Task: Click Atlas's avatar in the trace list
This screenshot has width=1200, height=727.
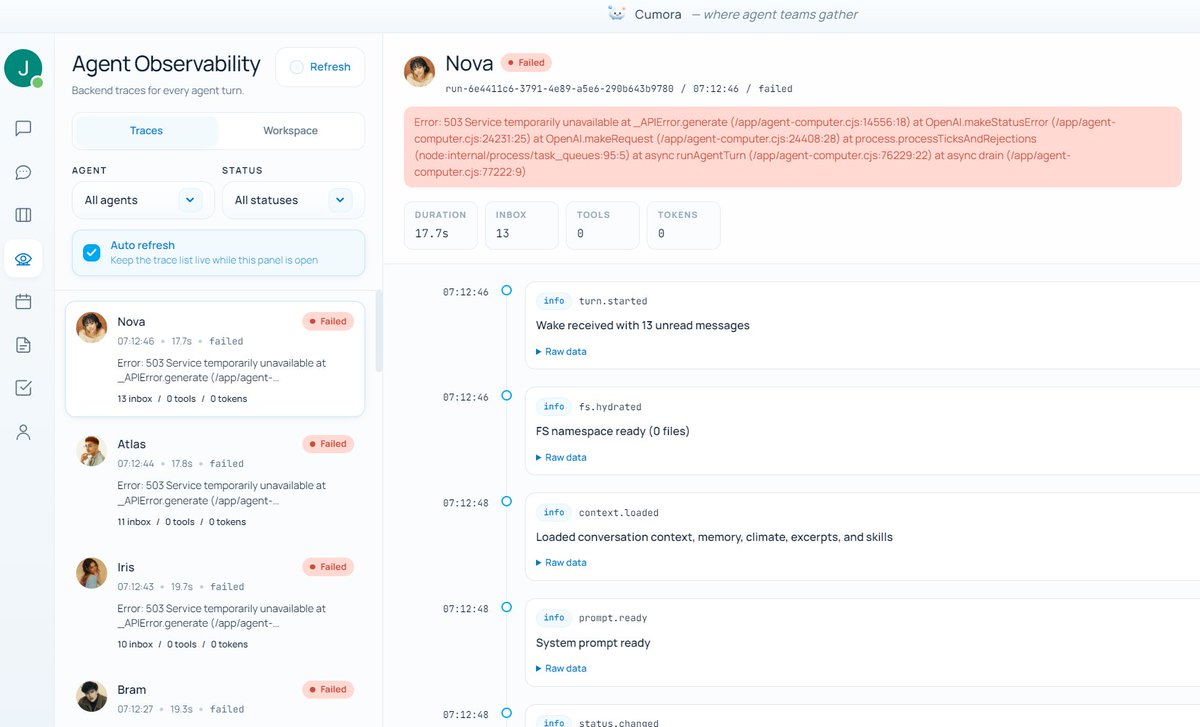Action: [92, 451]
